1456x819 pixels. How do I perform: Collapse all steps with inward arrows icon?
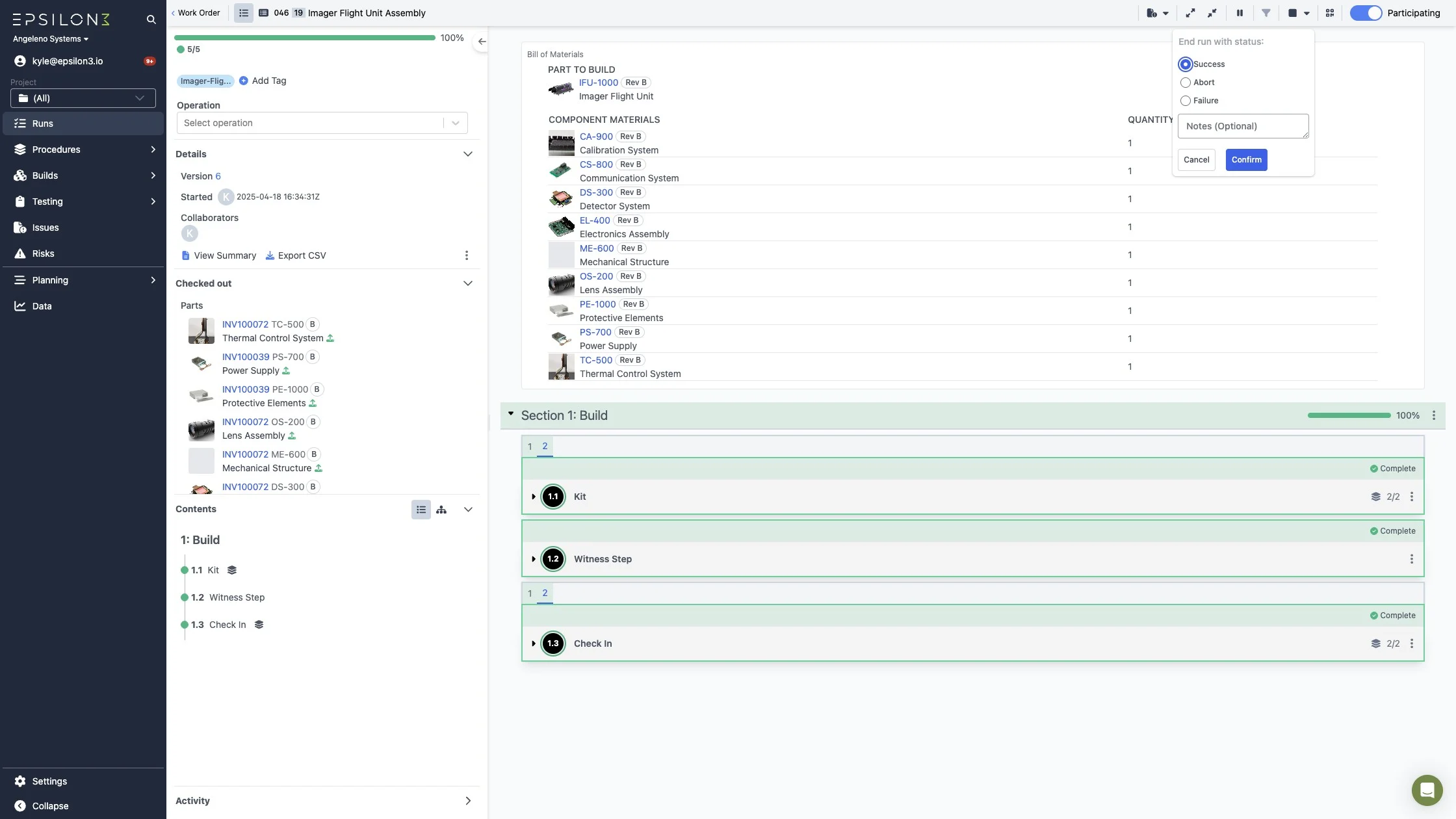1212,13
